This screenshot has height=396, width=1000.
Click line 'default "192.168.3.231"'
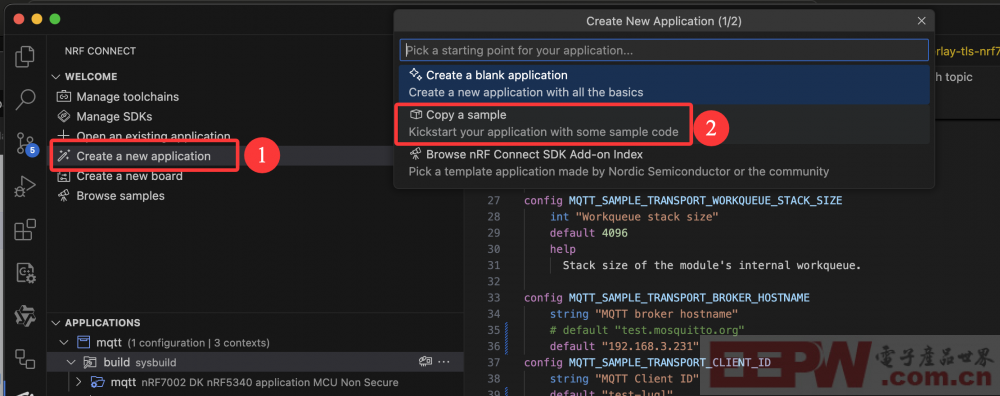pyautogui.click(x=624, y=346)
